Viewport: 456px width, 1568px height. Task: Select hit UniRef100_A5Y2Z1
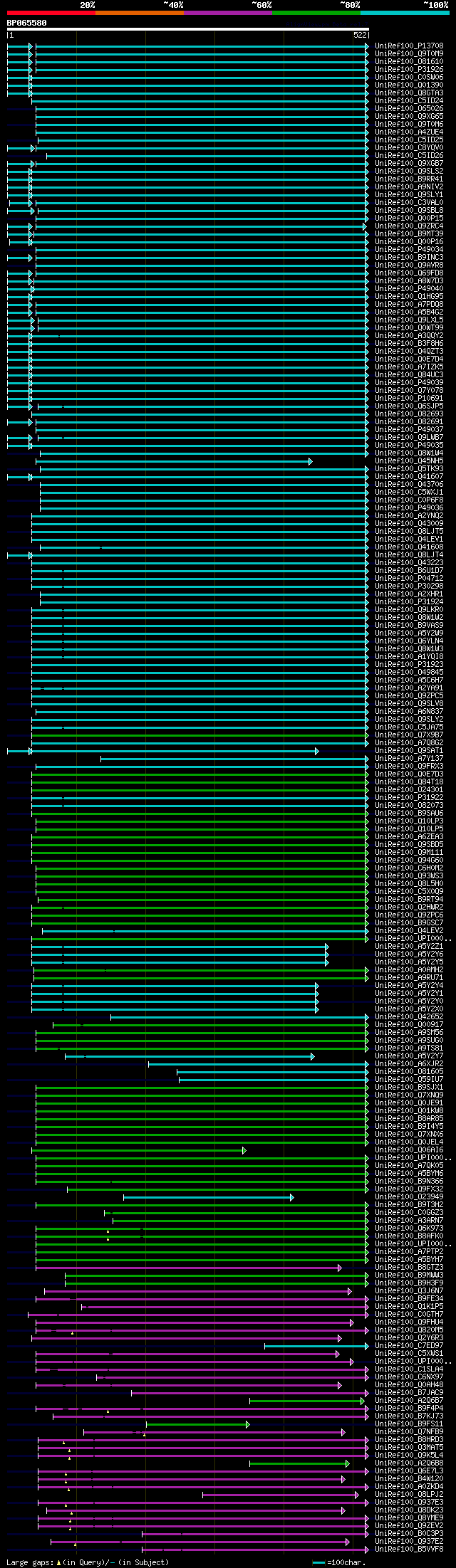coord(409,947)
